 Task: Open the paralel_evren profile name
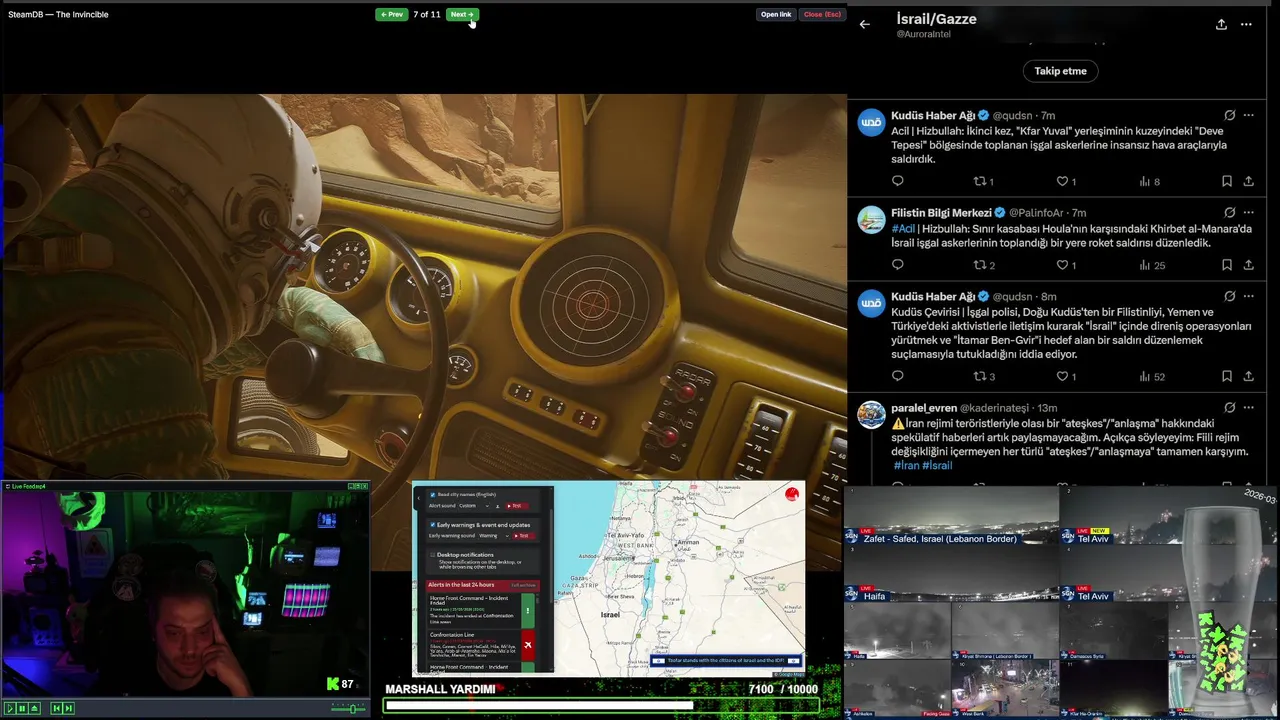924,408
